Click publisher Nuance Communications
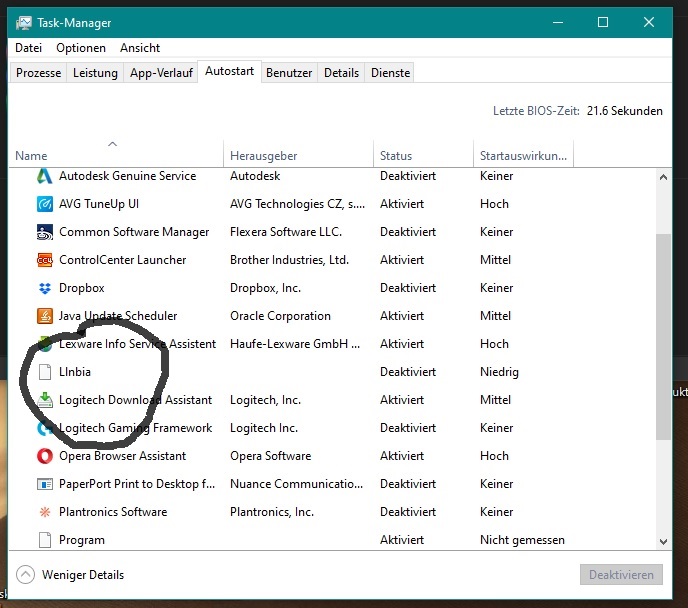Screen dimensions: 688x608 coord(296,484)
